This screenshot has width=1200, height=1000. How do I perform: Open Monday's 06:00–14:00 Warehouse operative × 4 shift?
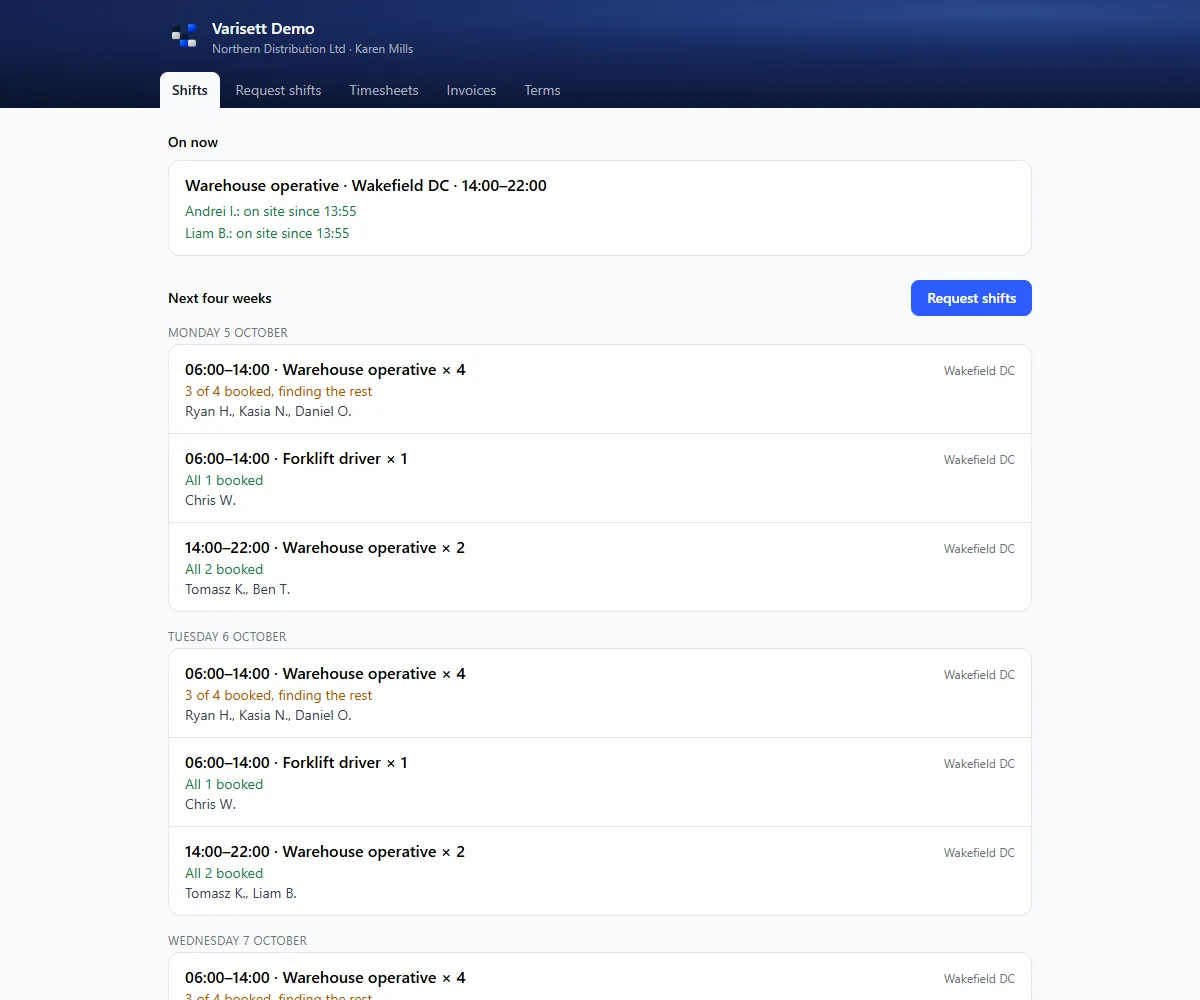pos(600,389)
